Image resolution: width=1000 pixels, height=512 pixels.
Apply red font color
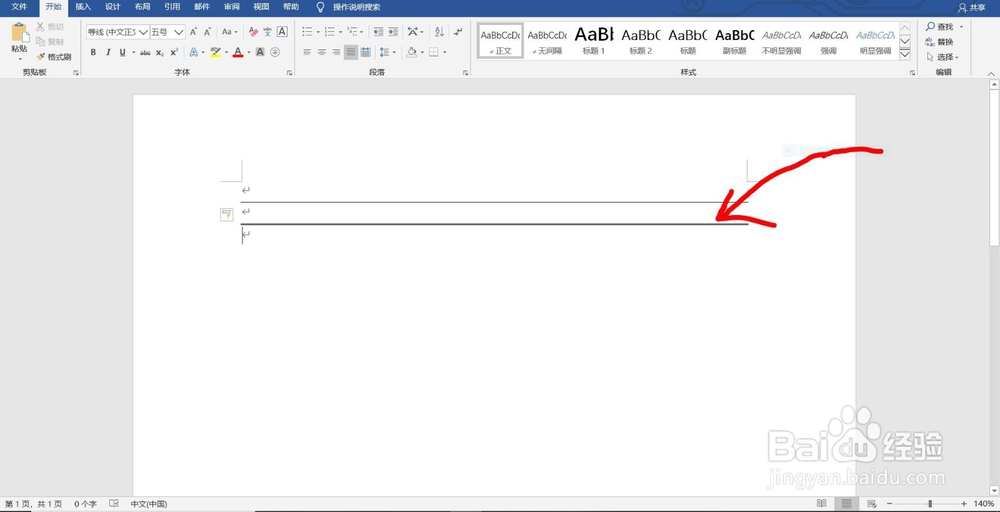pyautogui.click(x=238, y=52)
